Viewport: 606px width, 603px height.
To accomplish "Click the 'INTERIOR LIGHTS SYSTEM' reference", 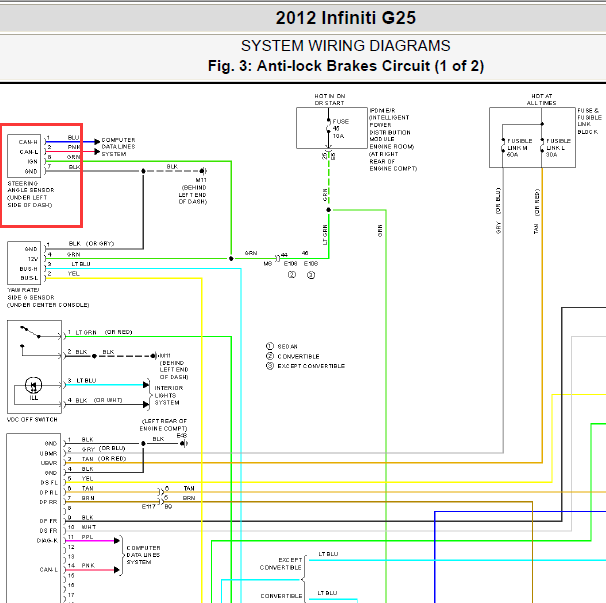I will click(x=169, y=395).
